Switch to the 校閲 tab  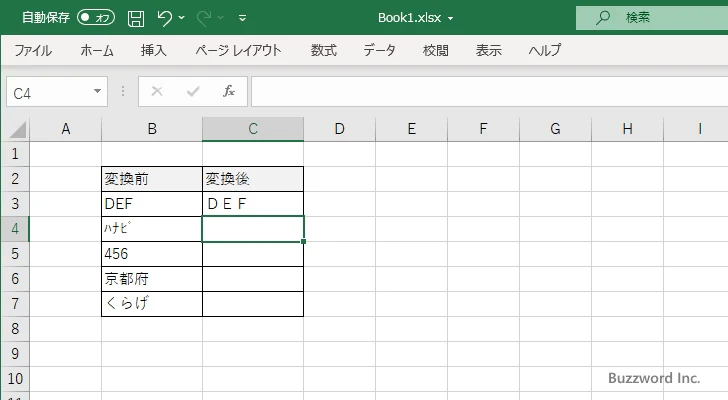436,50
